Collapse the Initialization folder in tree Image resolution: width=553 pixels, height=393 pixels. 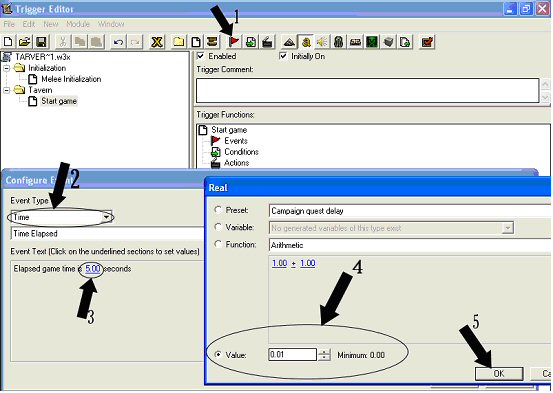click(x=6, y=68)
